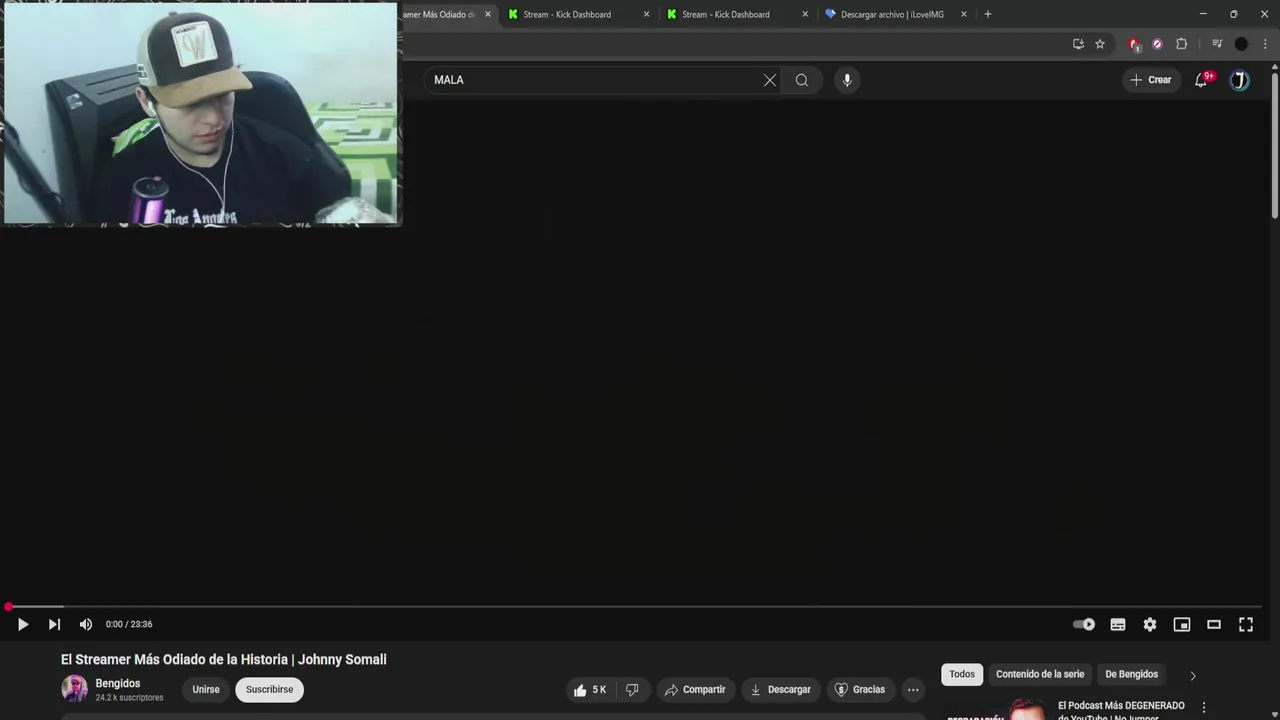Select the Todos filter chip
1280x720 pixels.
tap(962, 674)
